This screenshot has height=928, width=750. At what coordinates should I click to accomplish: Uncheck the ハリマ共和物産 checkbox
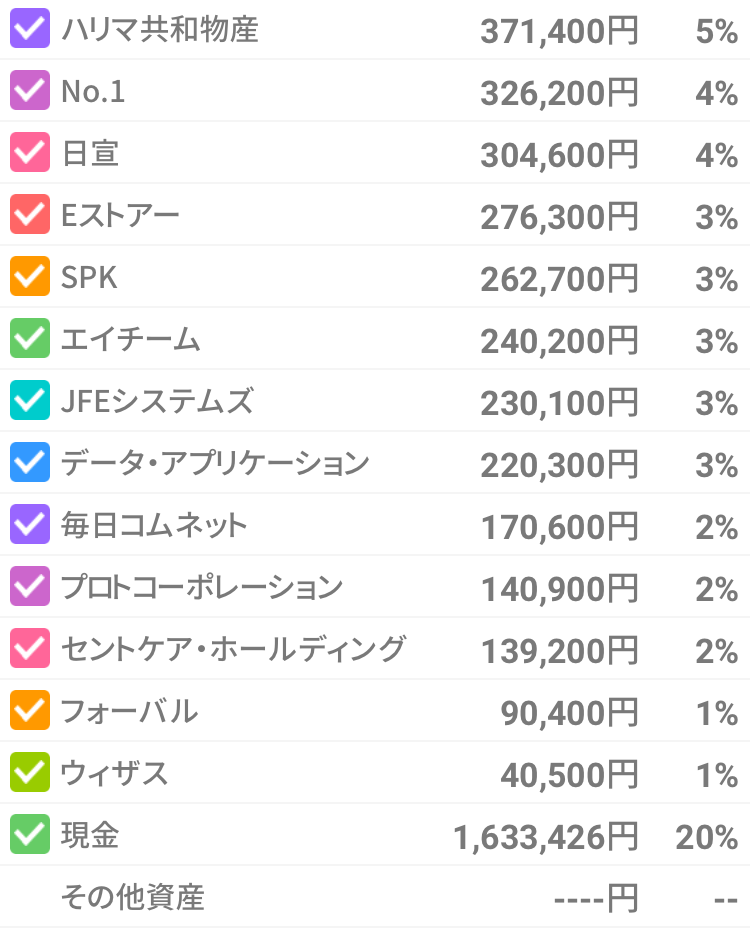click(x=29, y=30)
